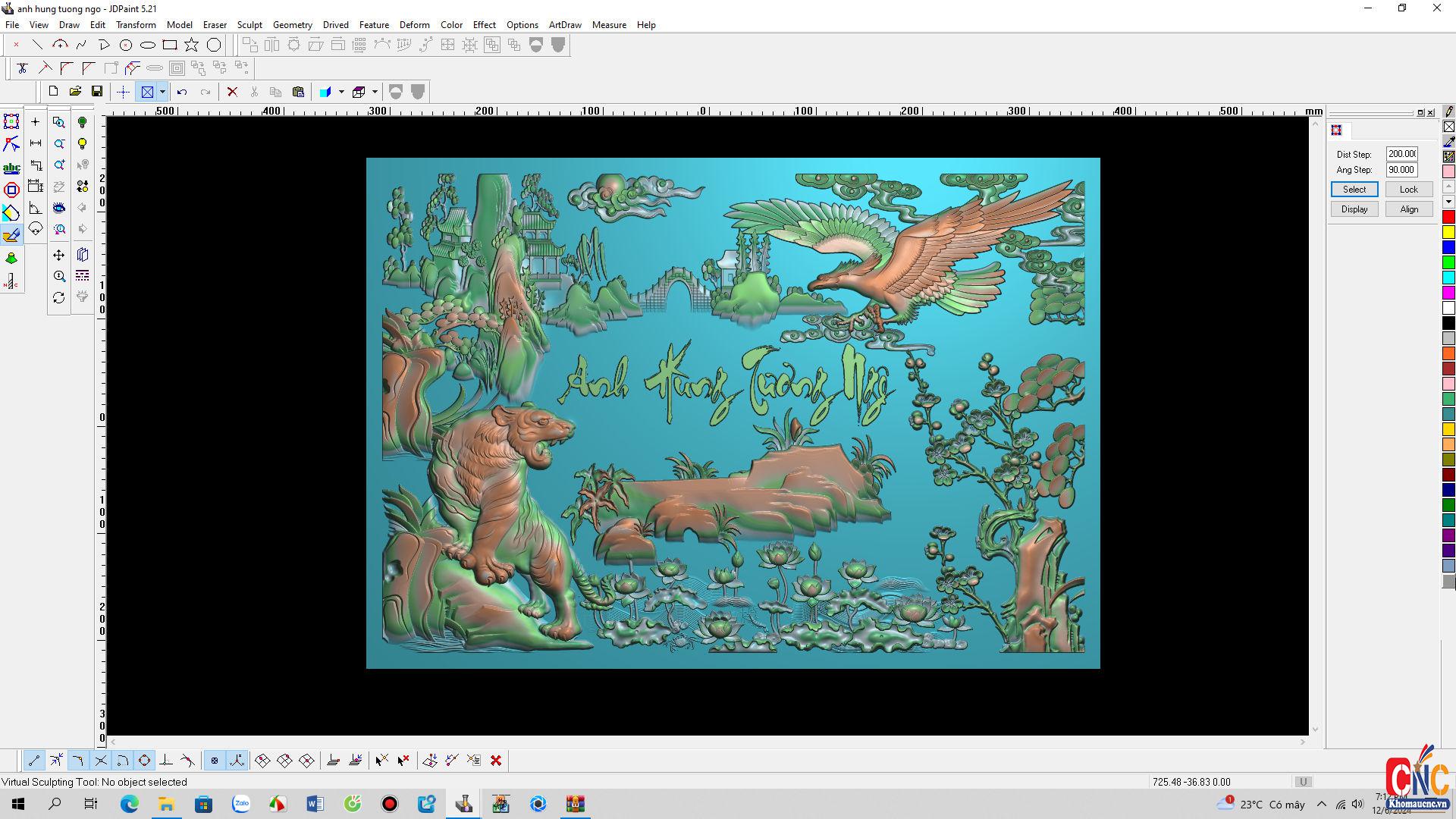The height and width of the screenshot is (819, 1456).
Task: Open the ArtDraw menu
Action: (x=564, y=24)
